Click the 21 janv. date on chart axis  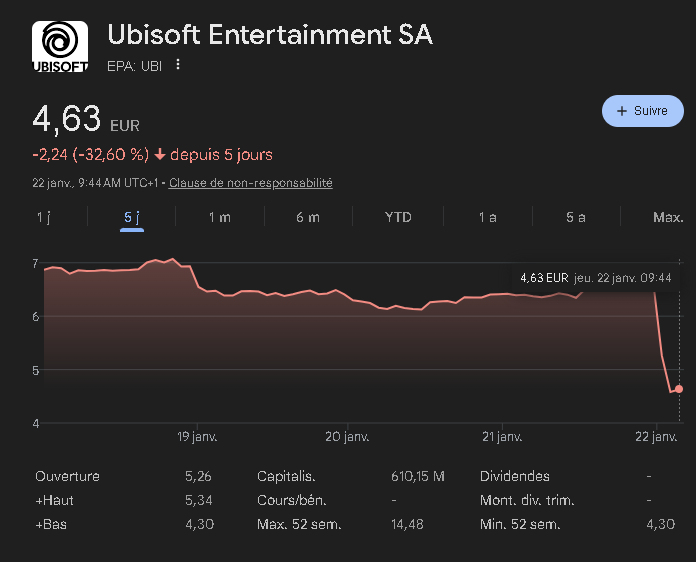(x=502, y=437)
